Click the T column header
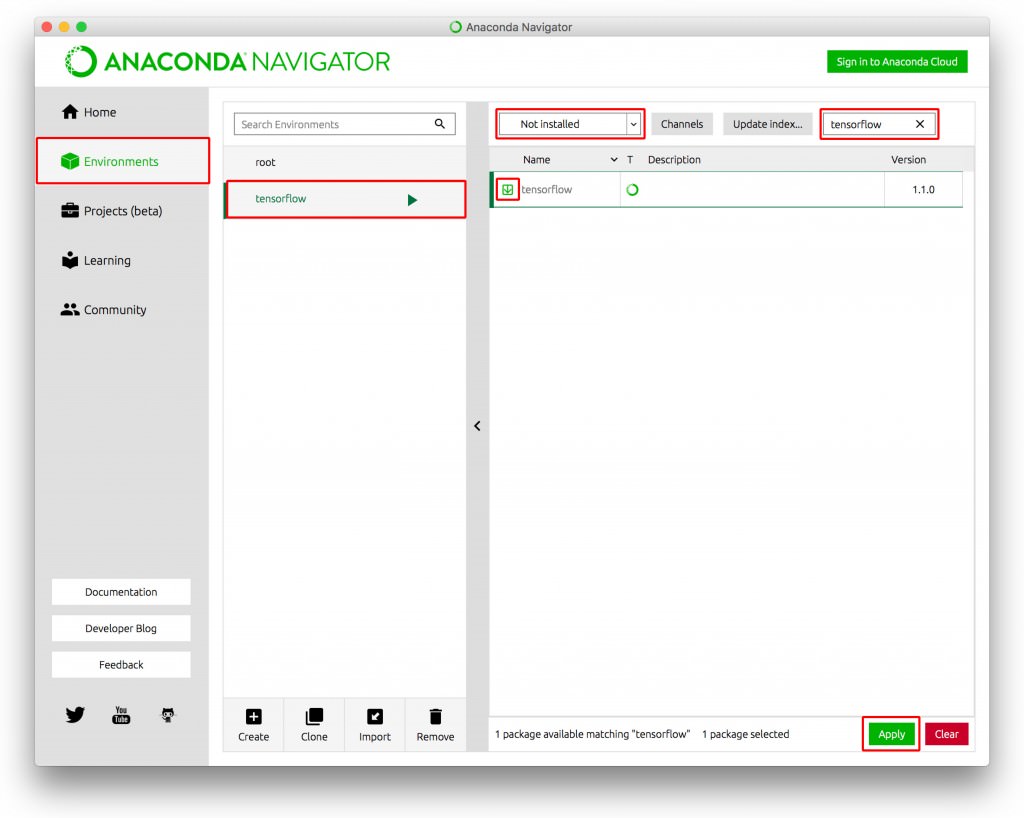The image size is (1024, 818). tap(630, 159)
